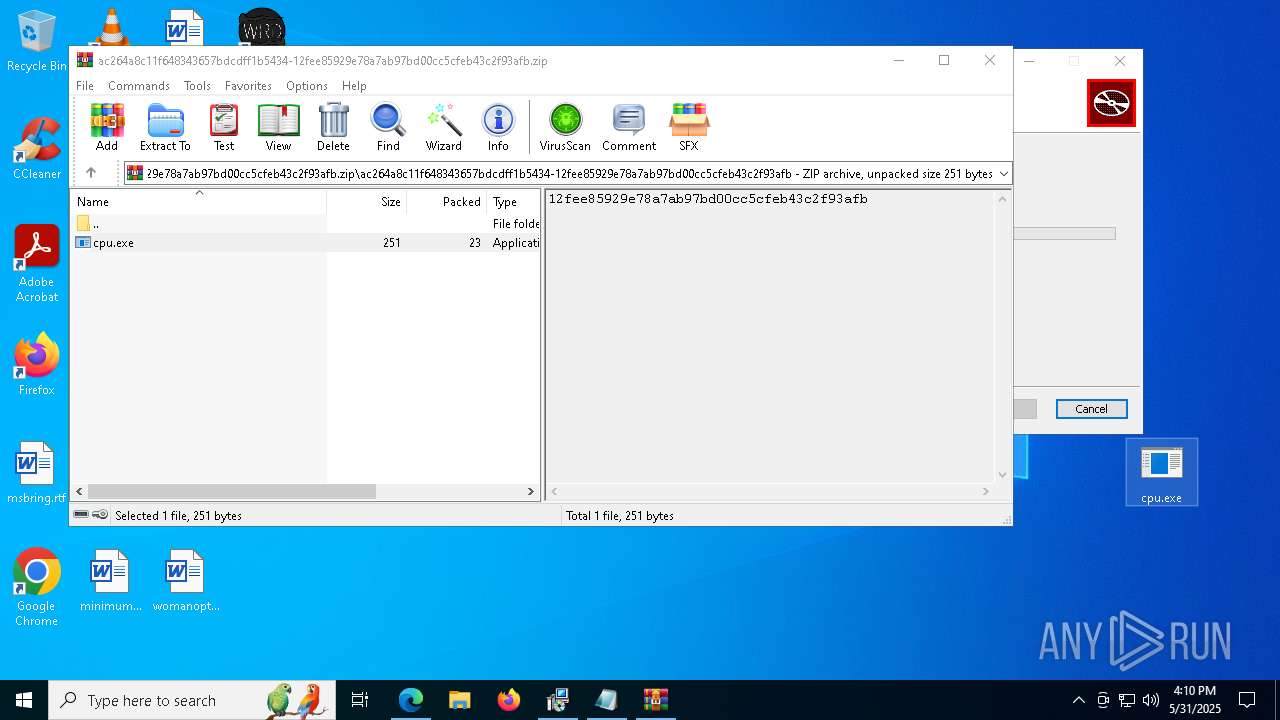Select the Recycle Bin desktop icon
The image size is (1280, 720).
point(36,42)
